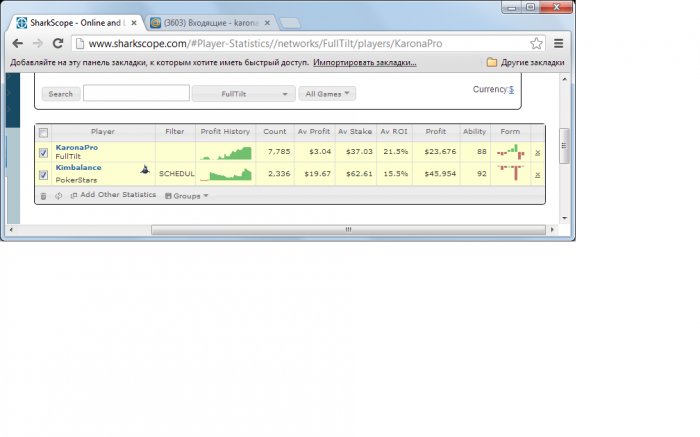700x437 pixels.
Task: Click the Form column header
Action: [x=510, y=132]
